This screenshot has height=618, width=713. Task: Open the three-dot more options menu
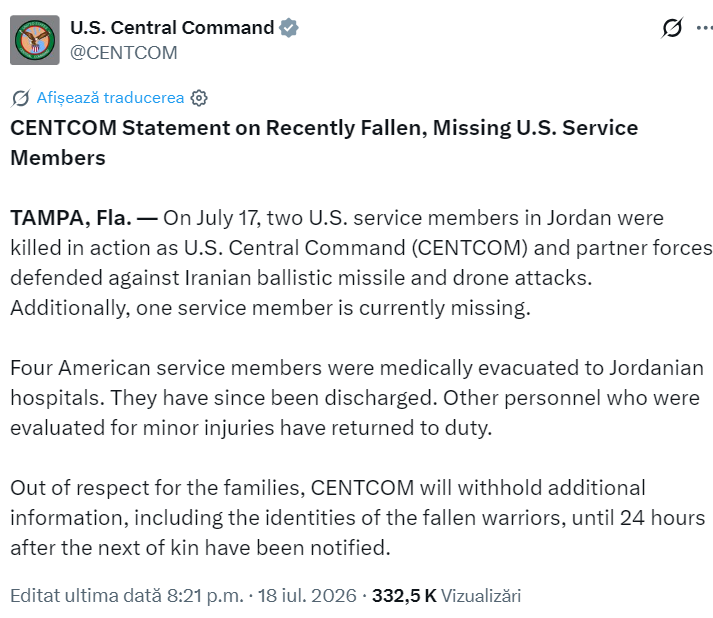click(704, 28)
